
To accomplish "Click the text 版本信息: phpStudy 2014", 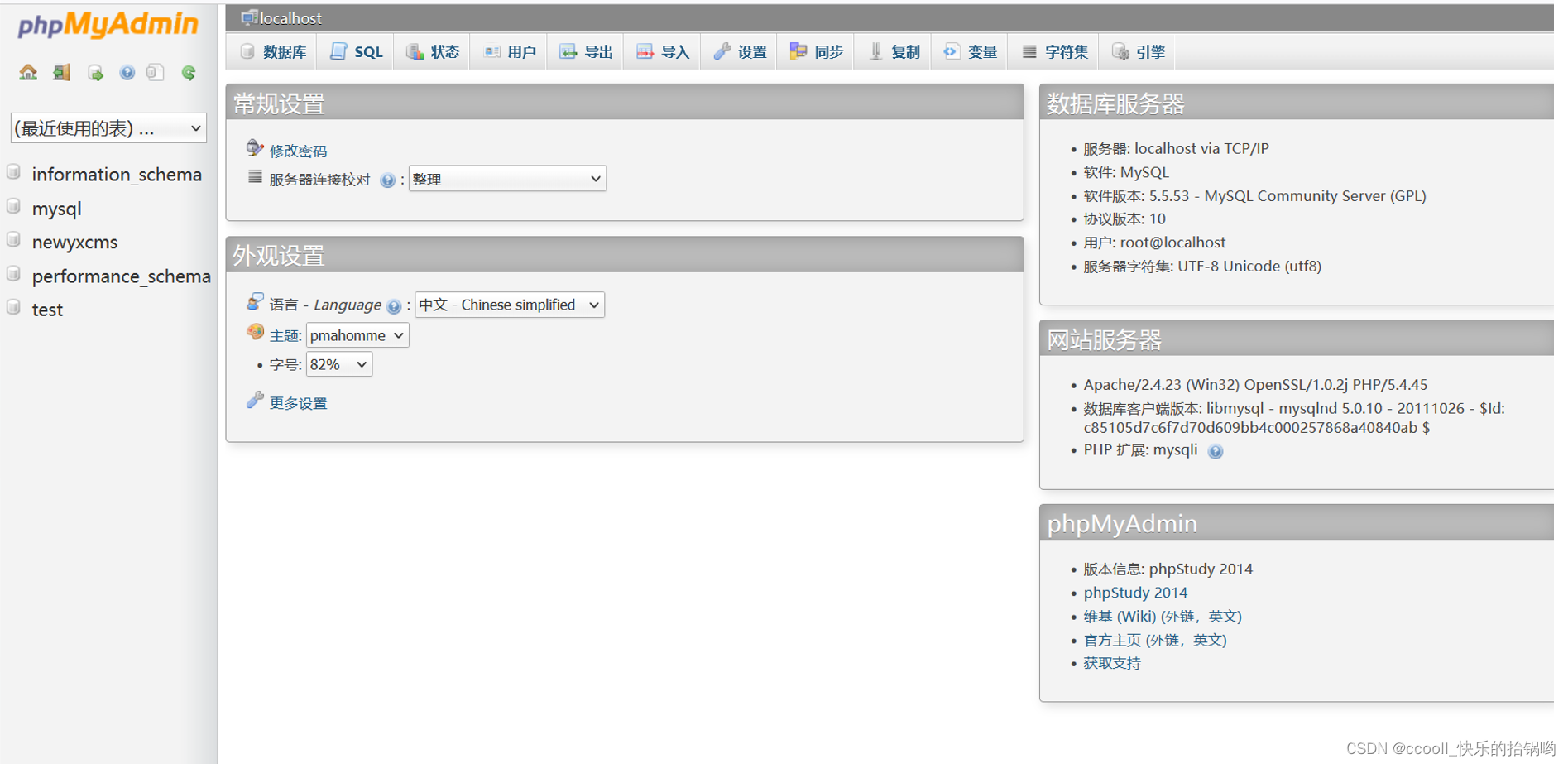I will pos(1168,569).
